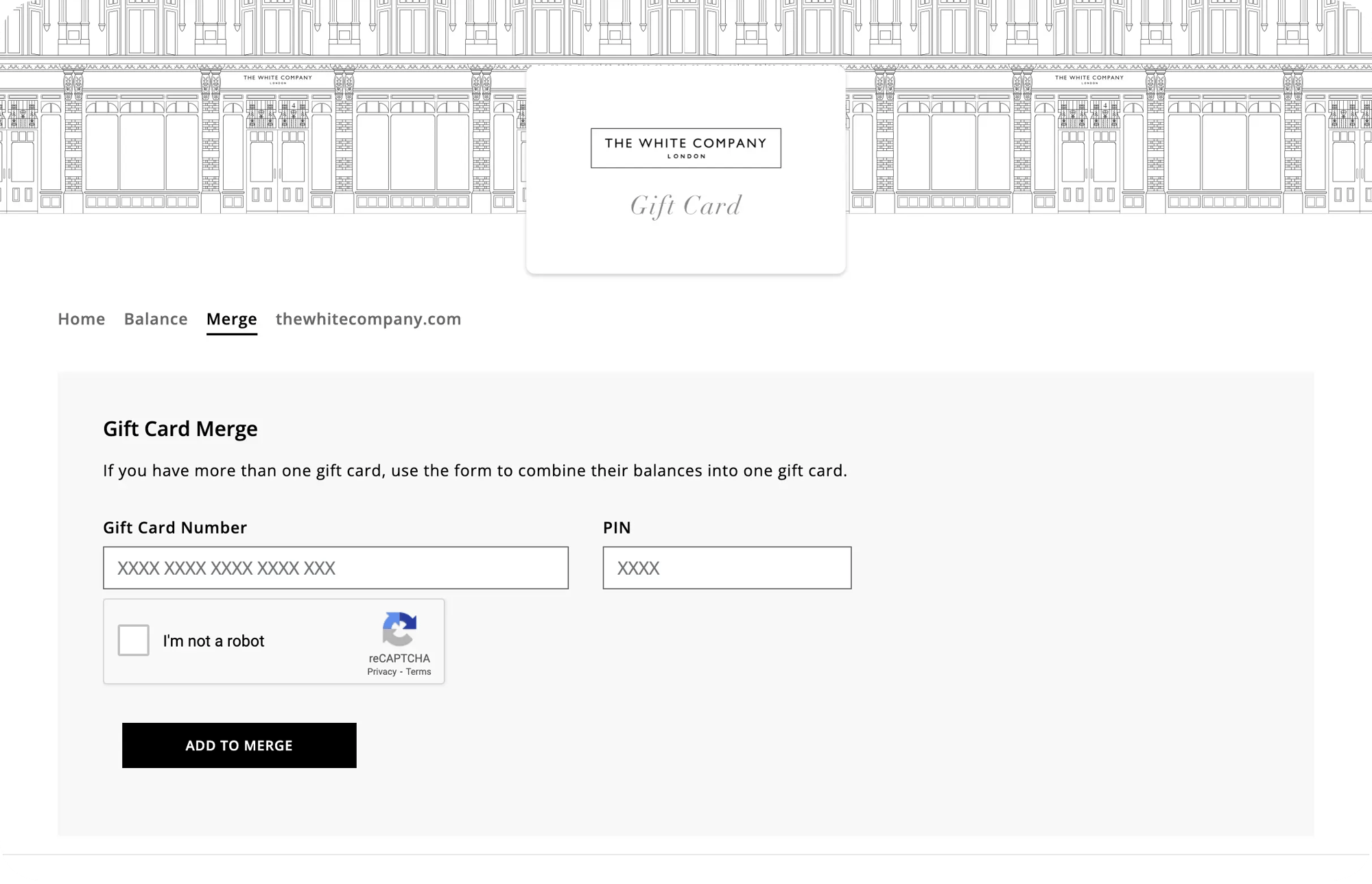Click the Gift Card Merge heading

pyautogui.click(x=180, y=429)
